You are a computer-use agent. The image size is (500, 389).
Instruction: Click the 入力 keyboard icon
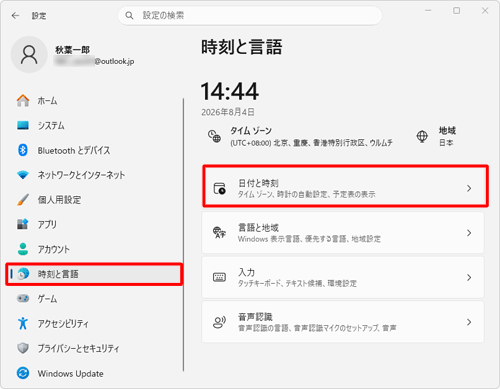tap(219, 277)
